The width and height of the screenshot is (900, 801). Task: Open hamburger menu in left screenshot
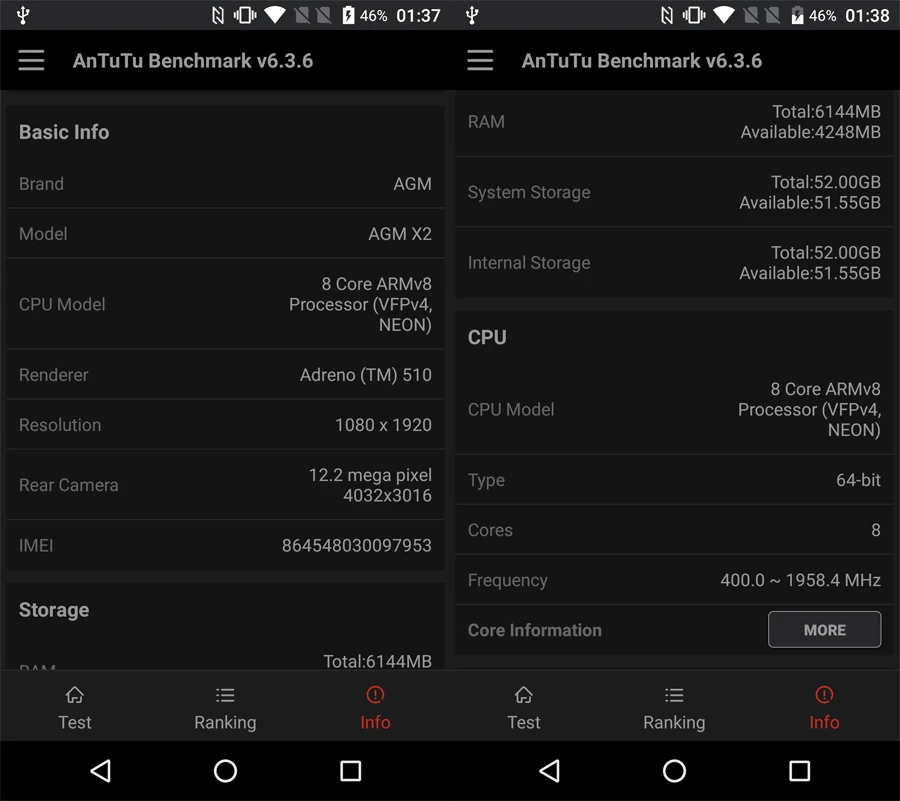tap(31, 60)
